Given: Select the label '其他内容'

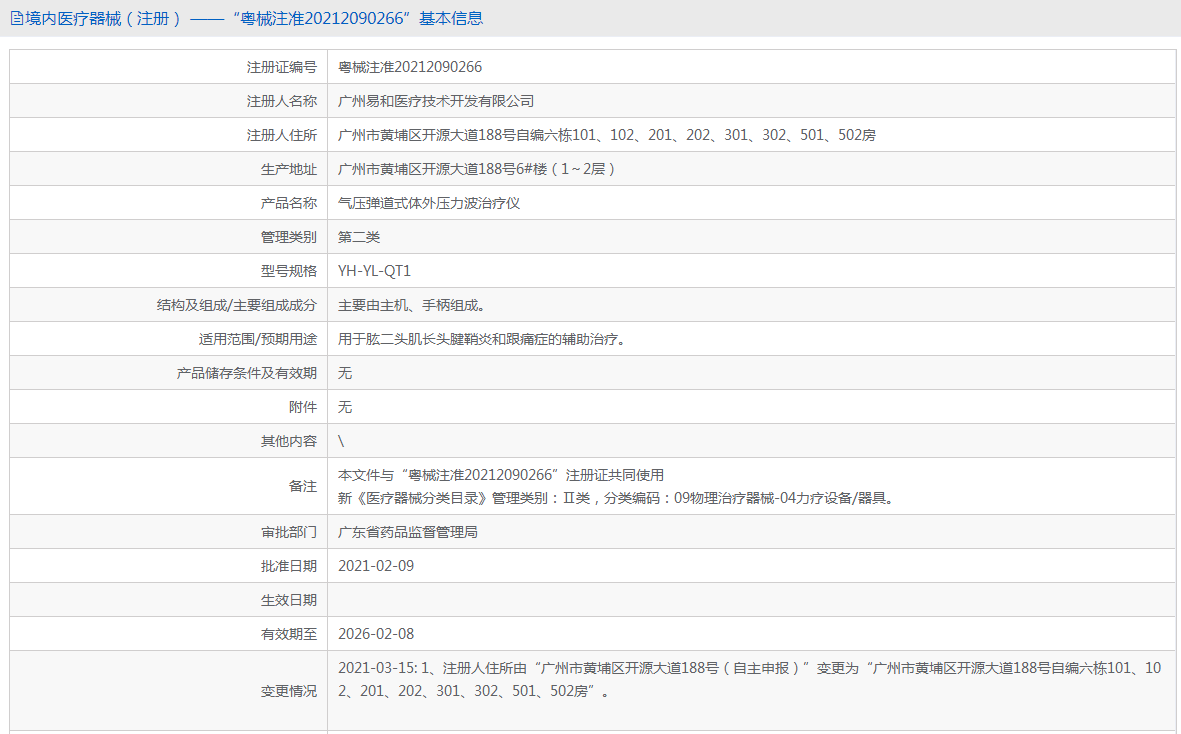Looking at the screenshot, I should pyautogui.click(x=288, y=441).
